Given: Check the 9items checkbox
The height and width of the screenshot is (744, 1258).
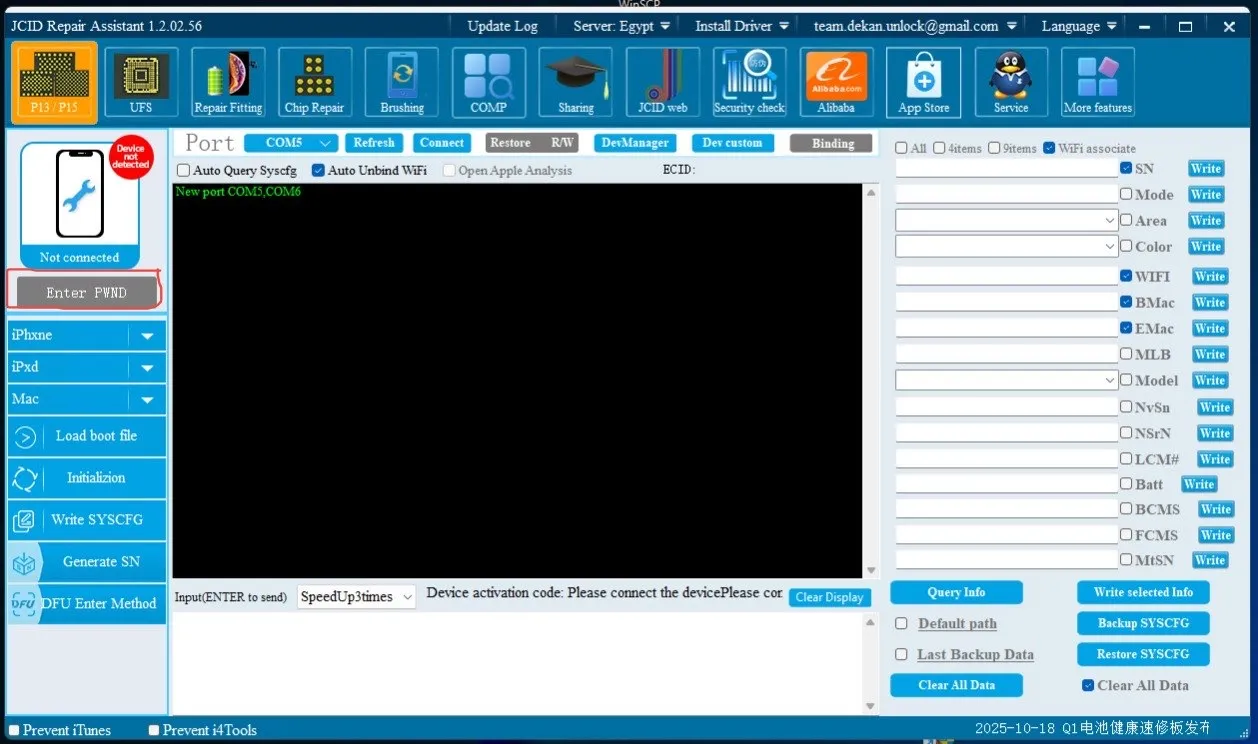Looking at the screenshot, I should (994, 148).
